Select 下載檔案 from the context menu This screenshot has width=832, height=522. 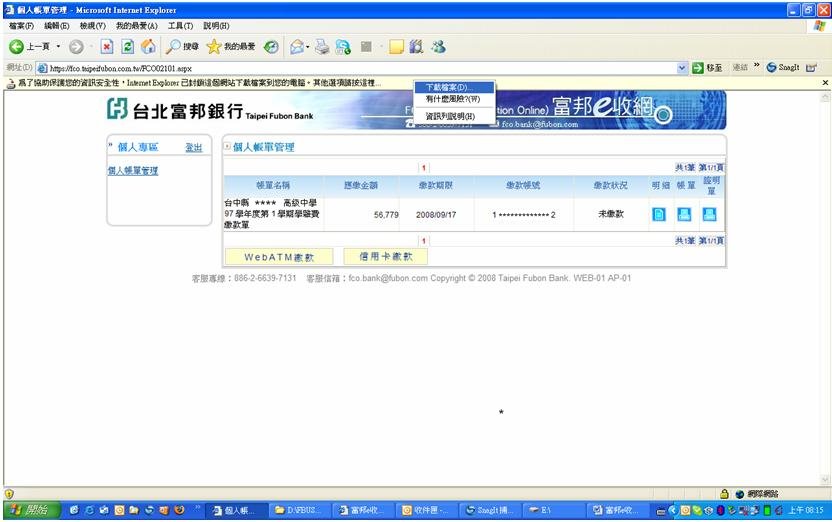(x=446, y=88)
